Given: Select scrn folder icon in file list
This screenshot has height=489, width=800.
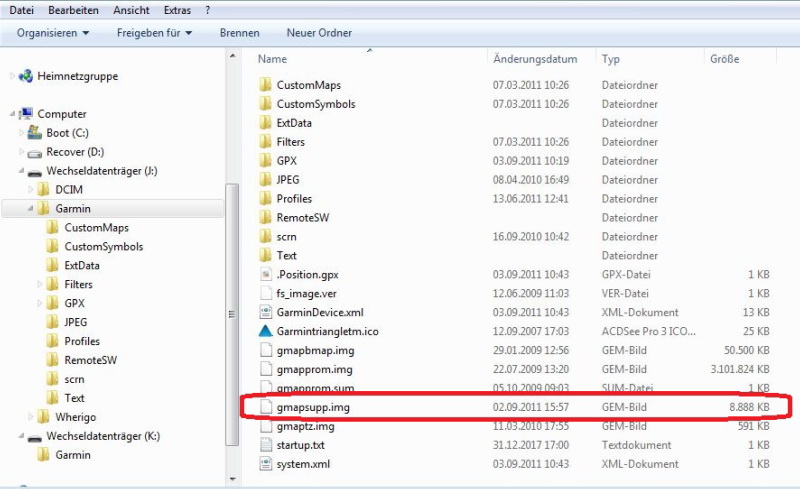Looking at the screenshot, I should pos(265,236).
